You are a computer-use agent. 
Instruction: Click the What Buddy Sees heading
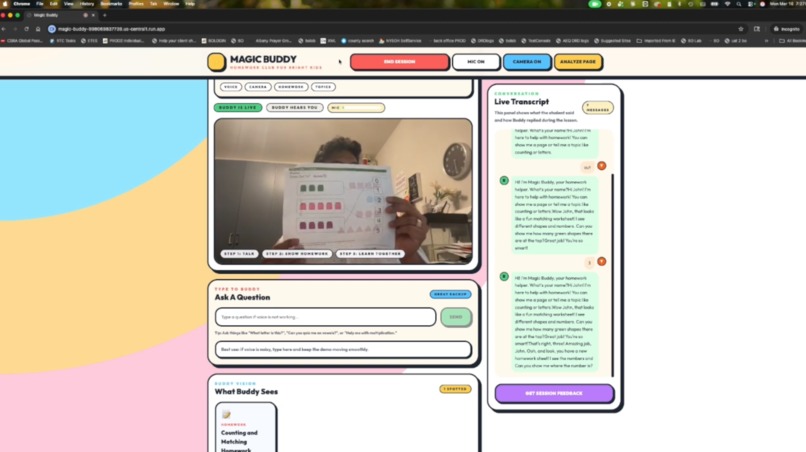pyautogui.click(x=246, y=392)
